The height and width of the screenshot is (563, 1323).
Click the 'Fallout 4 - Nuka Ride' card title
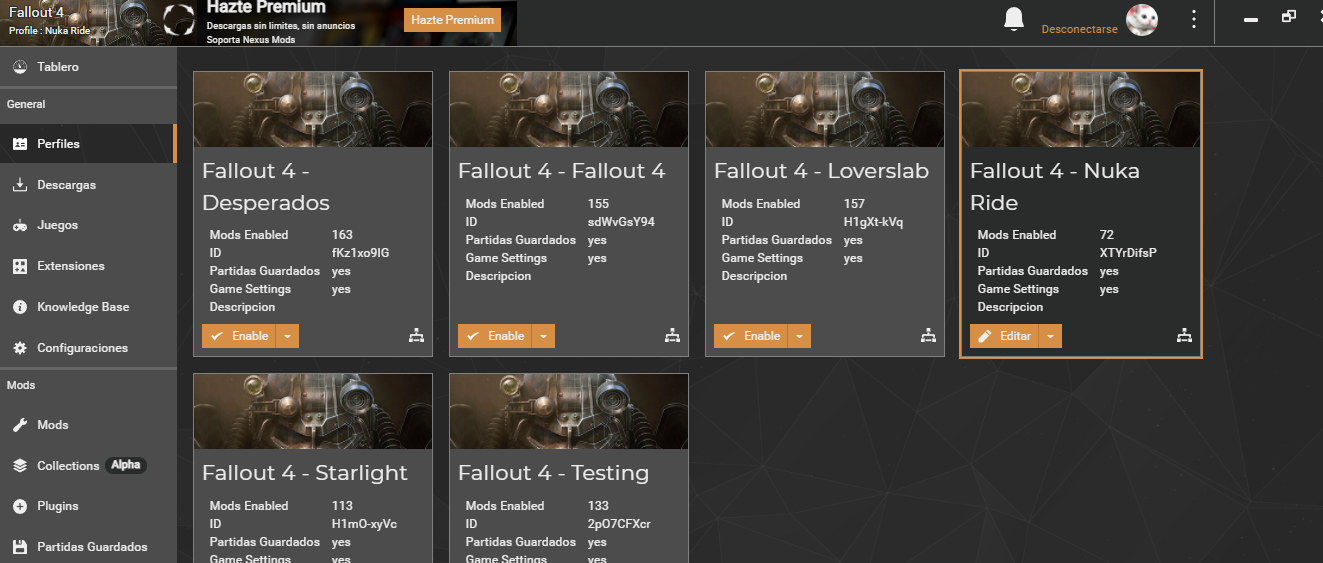click(1055, 186)
